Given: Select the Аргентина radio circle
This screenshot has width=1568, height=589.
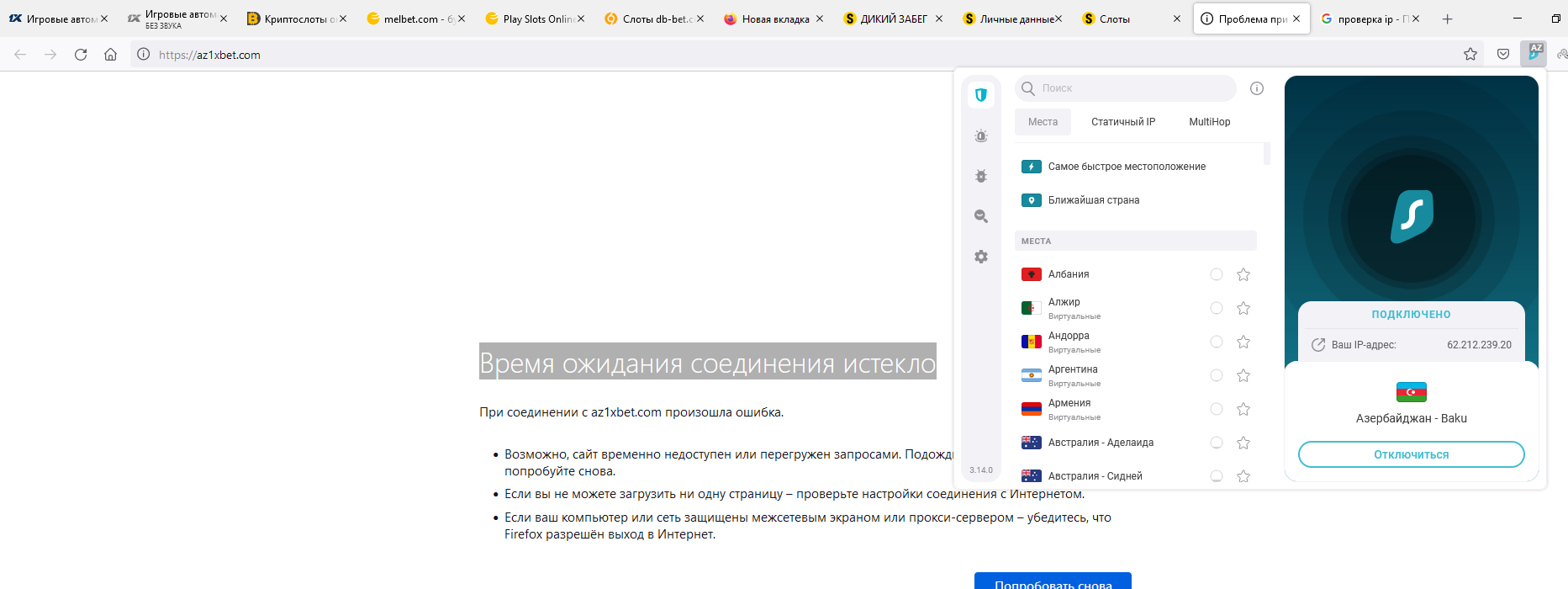Looking at the screenshot, I should pyautogui.click(x=1217, y=375).
